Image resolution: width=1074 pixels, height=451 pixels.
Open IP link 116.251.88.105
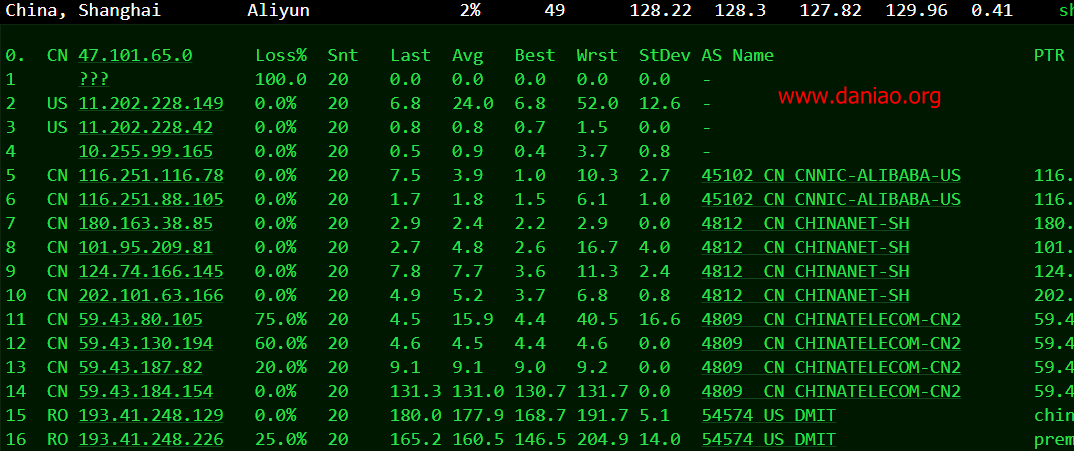(x=151, y=199)
